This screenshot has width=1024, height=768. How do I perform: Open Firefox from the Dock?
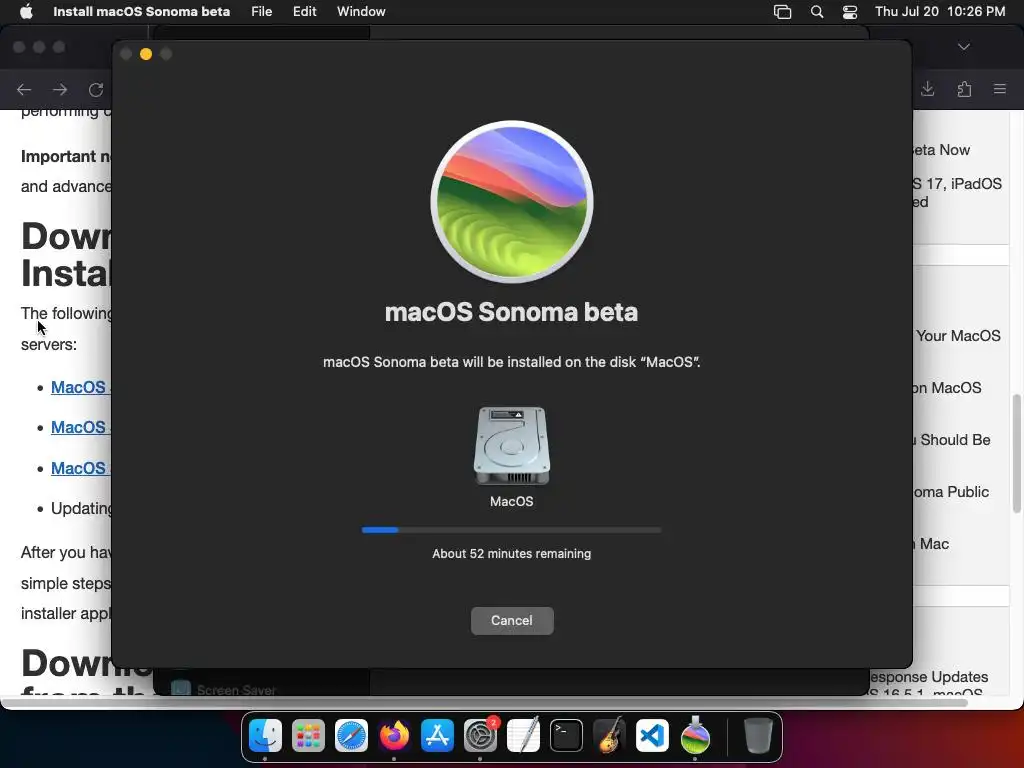394,736
